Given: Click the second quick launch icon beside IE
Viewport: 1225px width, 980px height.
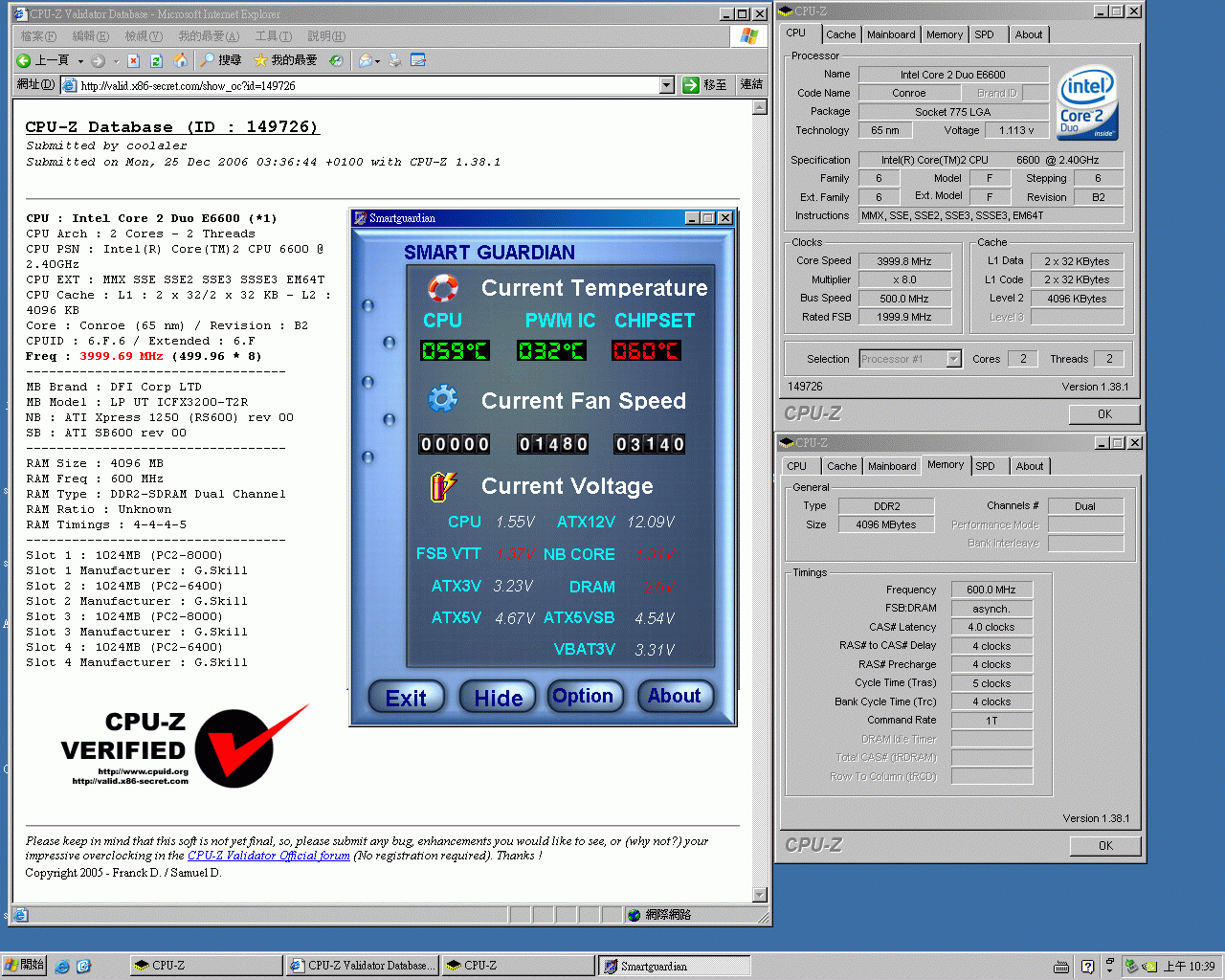Looking at the screenshot, I should coord(83,967).
